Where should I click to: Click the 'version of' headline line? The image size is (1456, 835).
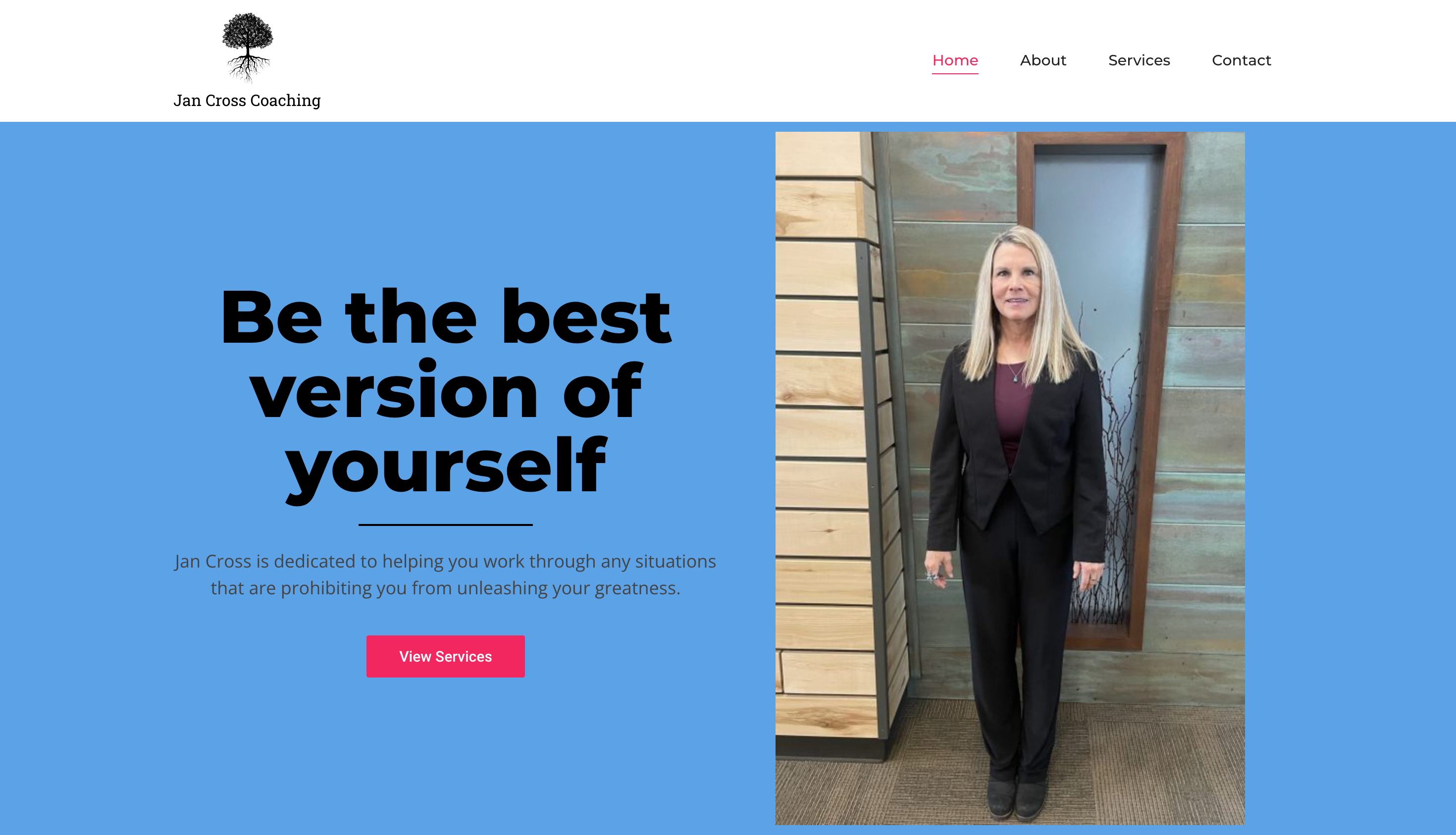tap(446, 391)
